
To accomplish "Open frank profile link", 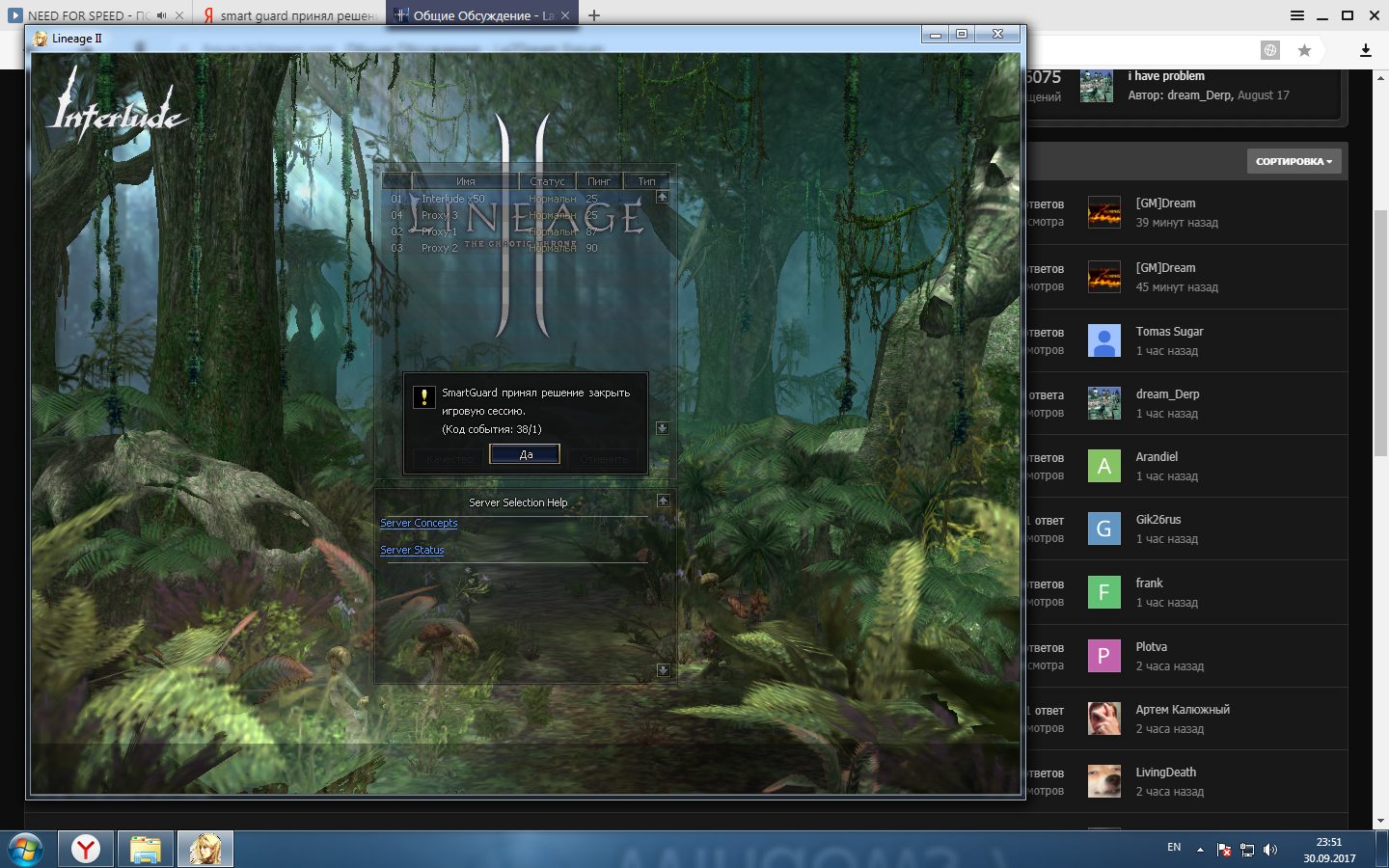I will pos(1149,583).
